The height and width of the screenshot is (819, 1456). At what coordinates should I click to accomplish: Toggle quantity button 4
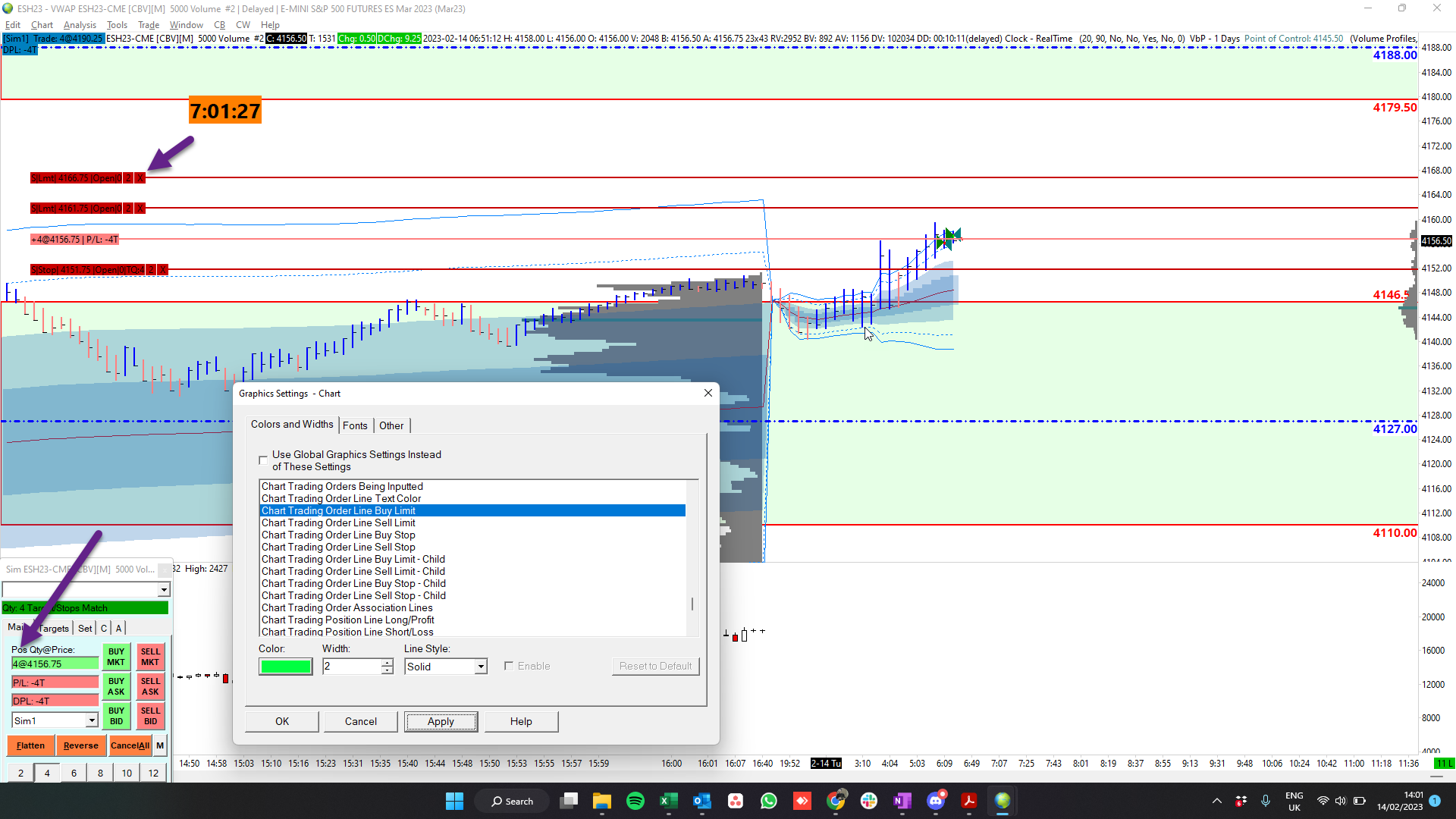click(47, 773)
